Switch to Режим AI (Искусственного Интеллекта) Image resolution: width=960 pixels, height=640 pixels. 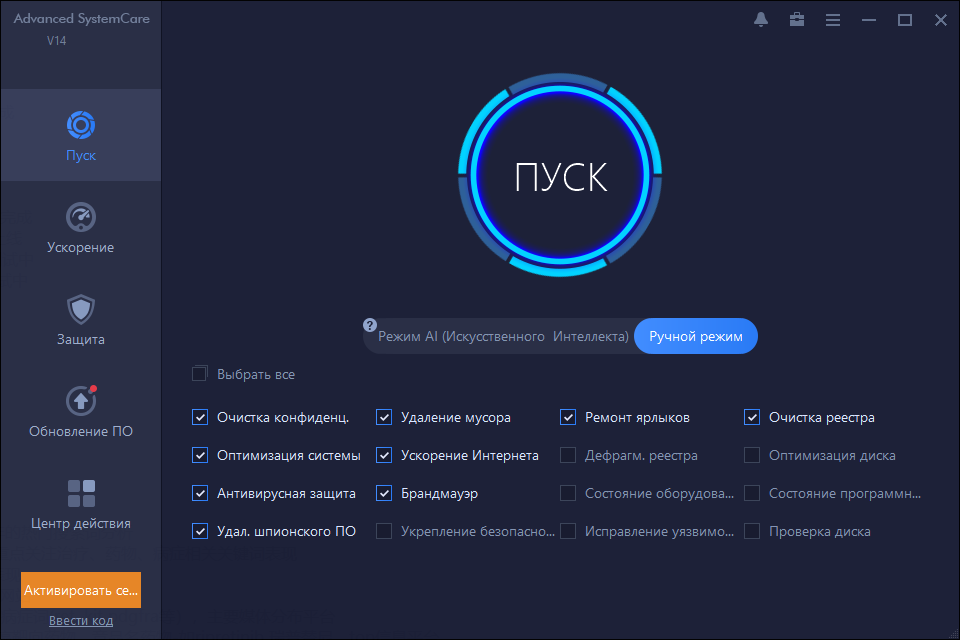[503, 336]
